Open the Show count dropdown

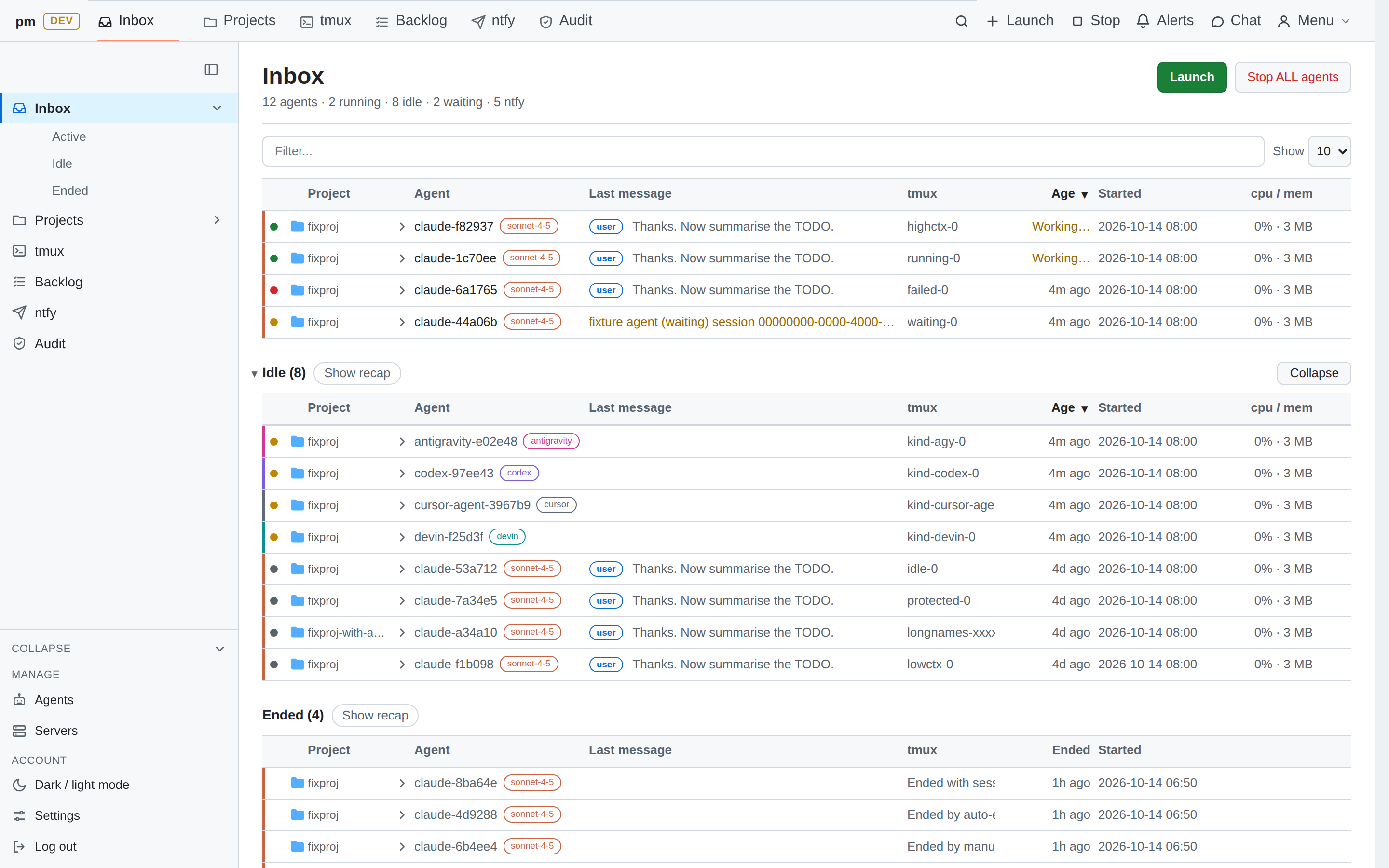point(1329,151)
